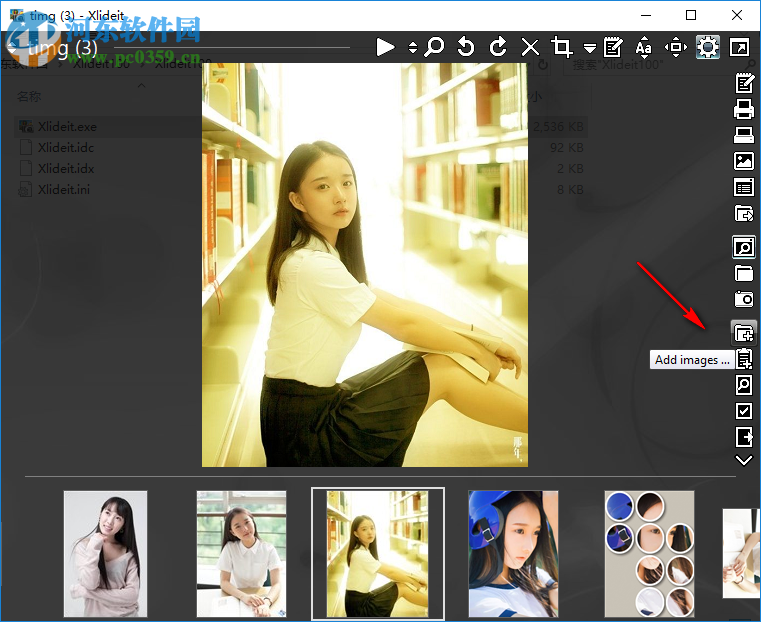Rotate the image counterclockwise
Image resolution: width=761 pixels, height=622 pixels.
click(465, 47)
